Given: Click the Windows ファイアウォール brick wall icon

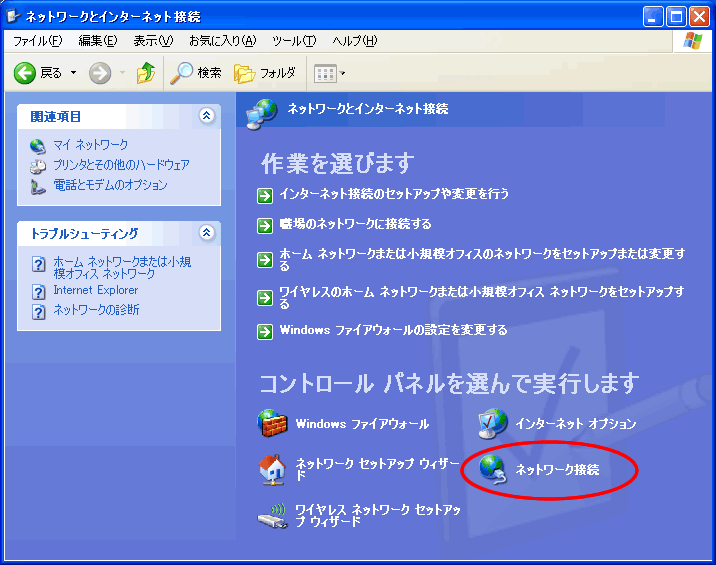Looking at the screenshot, I should point(272,423).
